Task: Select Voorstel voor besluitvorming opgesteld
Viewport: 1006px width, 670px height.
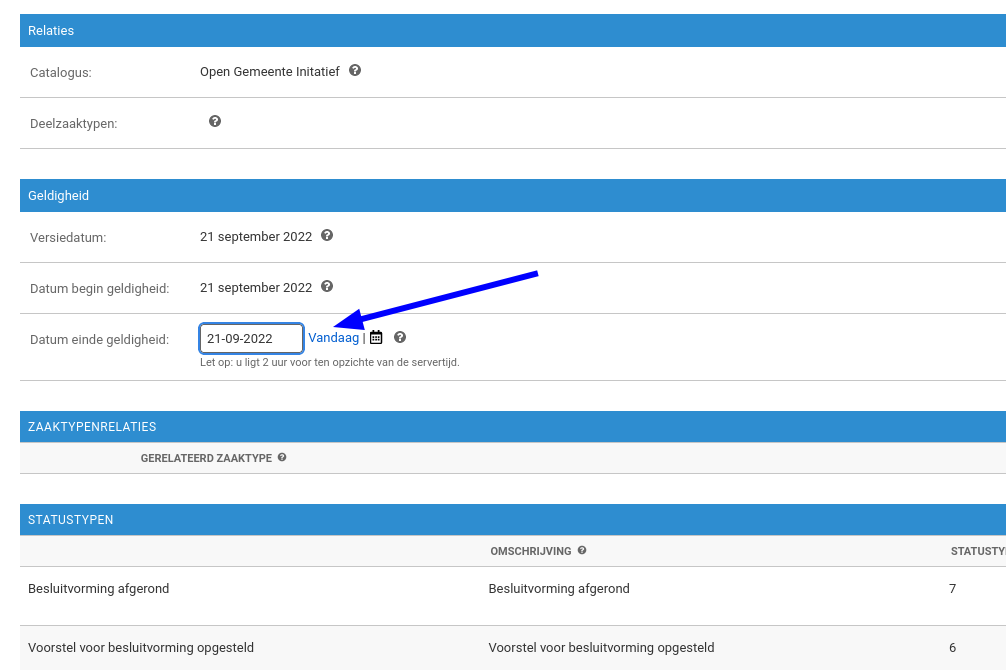Action: [x=141, y=647]
